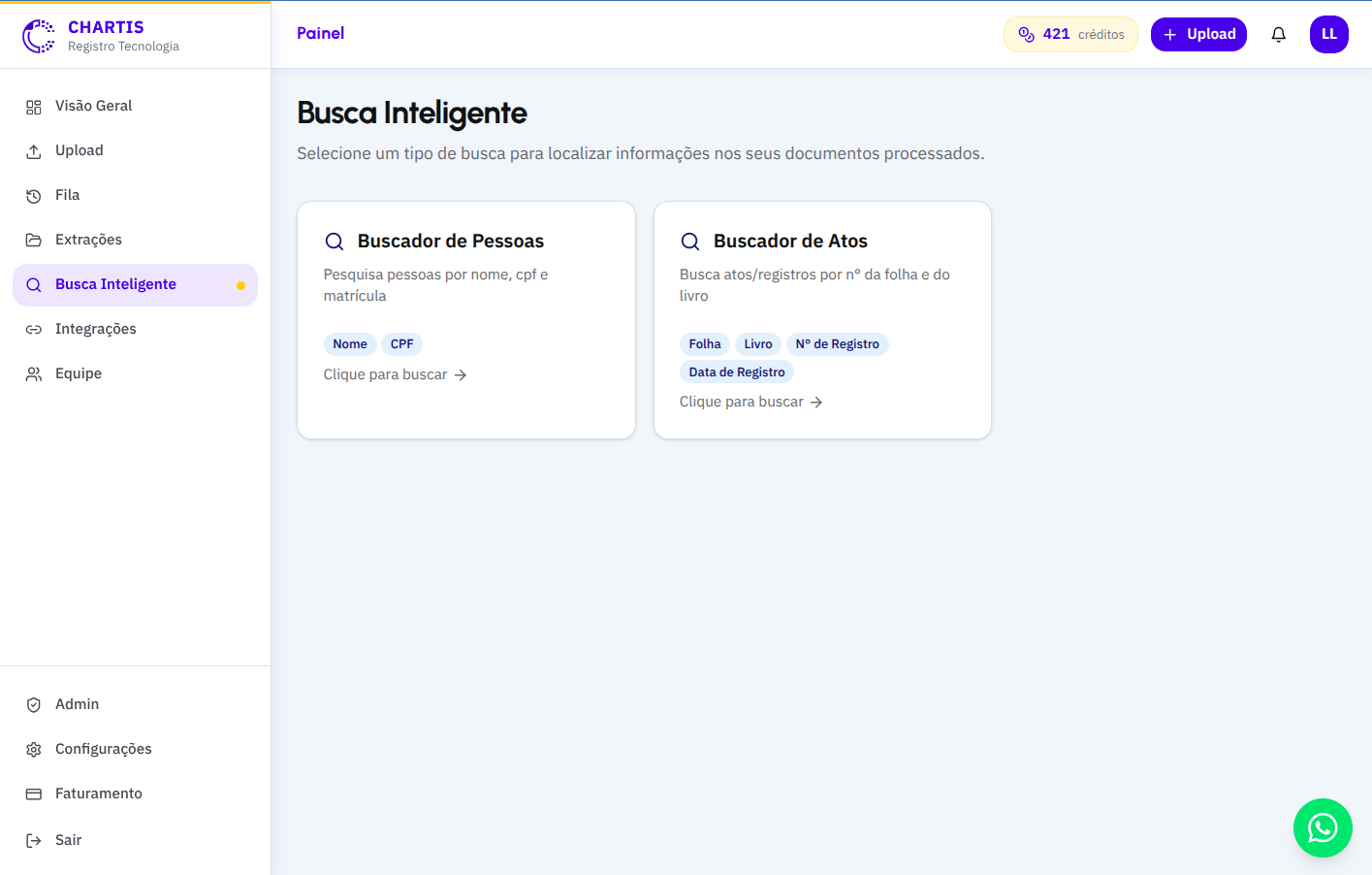Click the Busca Inteligente magnifier icon in sidebar
This screenshot has height=875, width=1372.
tap(34, 285)
